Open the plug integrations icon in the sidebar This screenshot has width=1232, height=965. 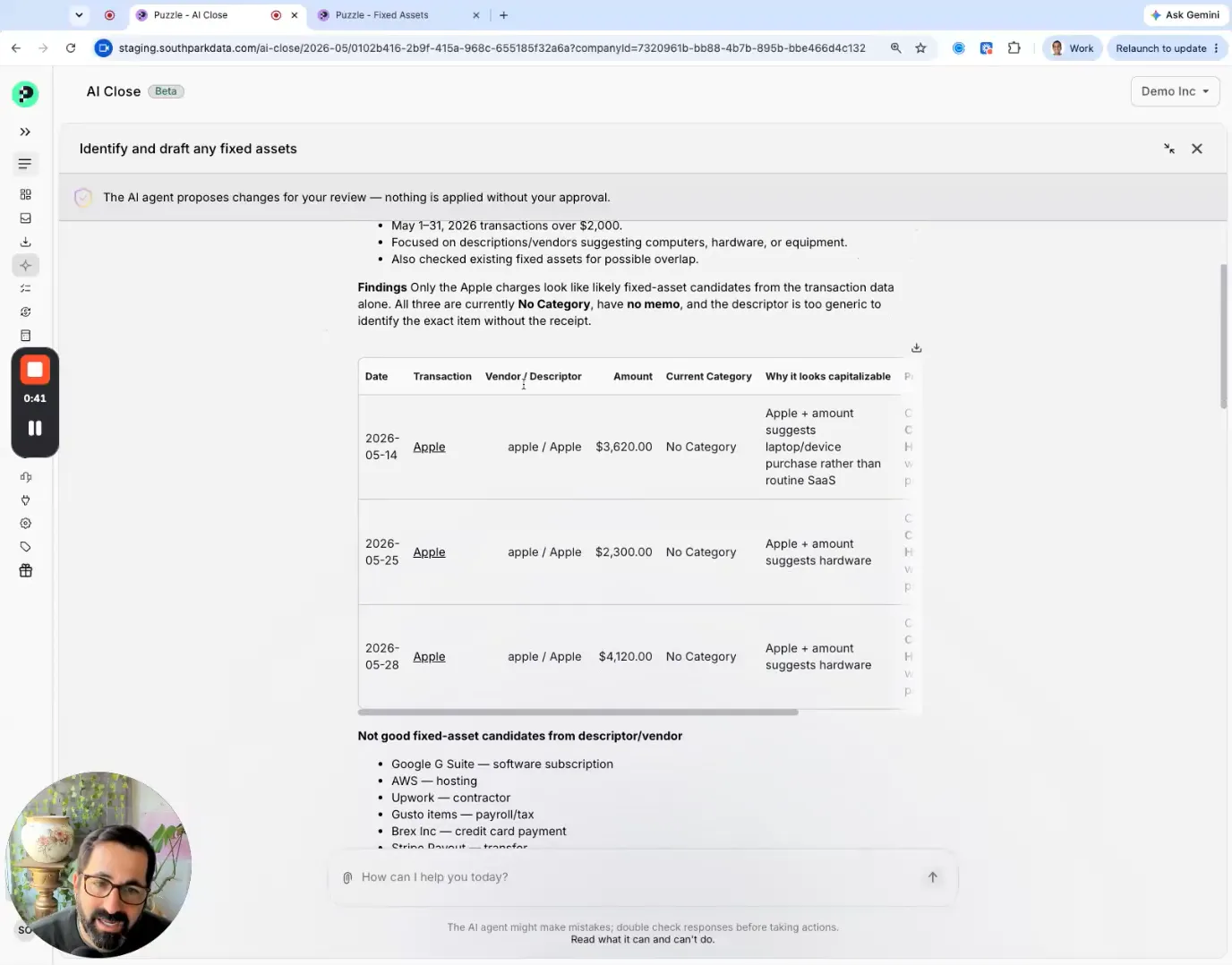(x=25, y=500)
